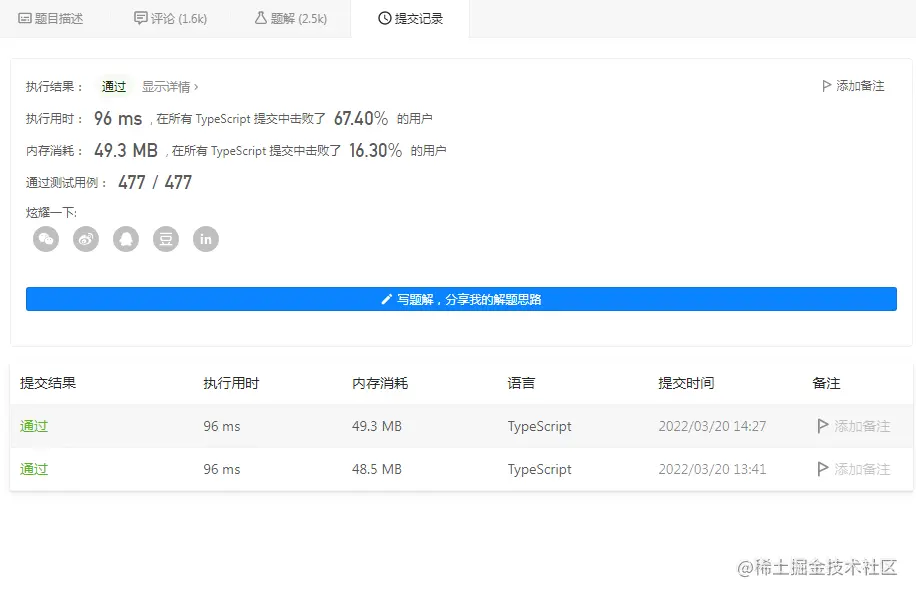Share result to LinkedIn icon
916x596 pixels.
[206, 239]
